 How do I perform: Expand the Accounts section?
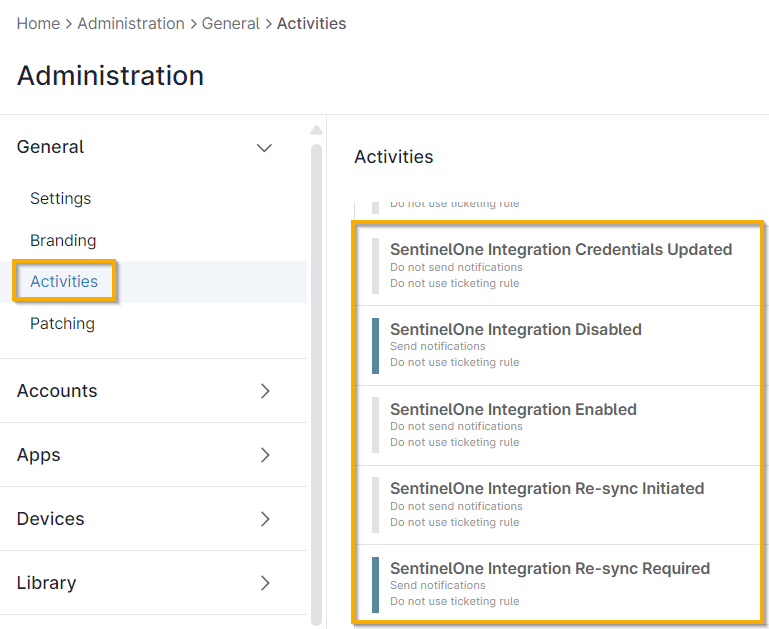[x=265, y=391]
